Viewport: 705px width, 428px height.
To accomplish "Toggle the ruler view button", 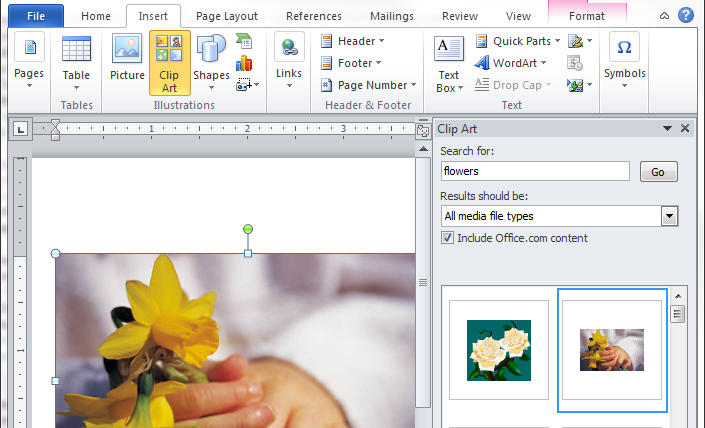I will coord(423,130).
